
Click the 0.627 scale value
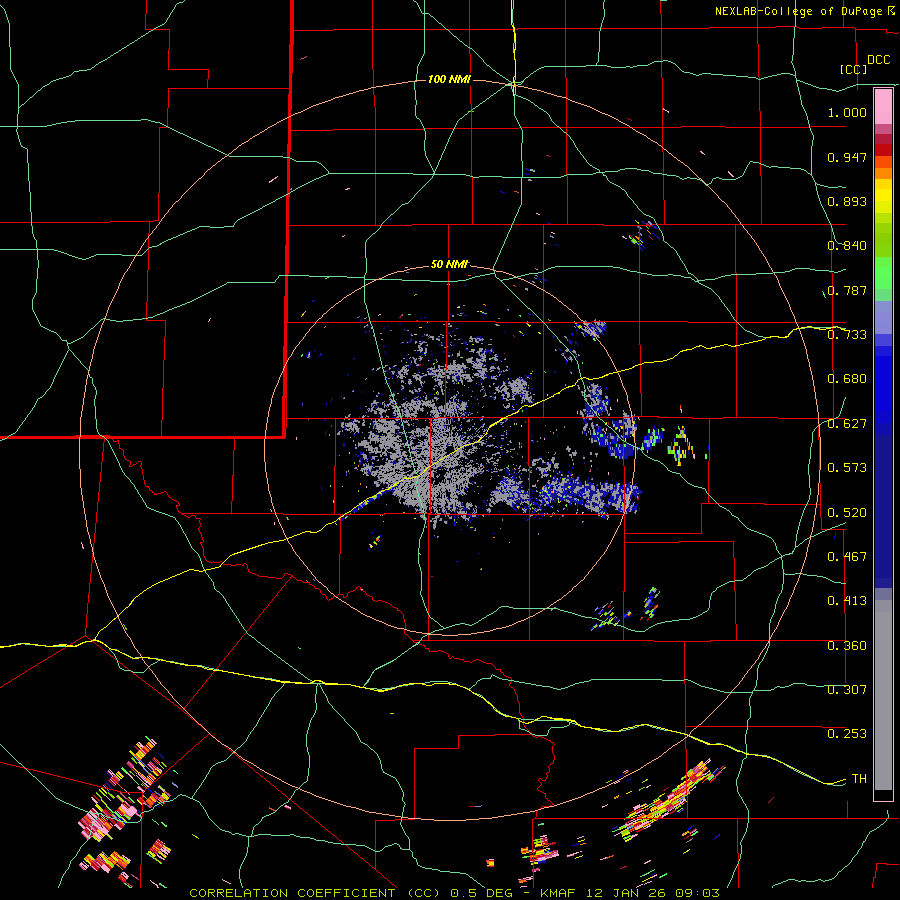click(x=847, y=424)
